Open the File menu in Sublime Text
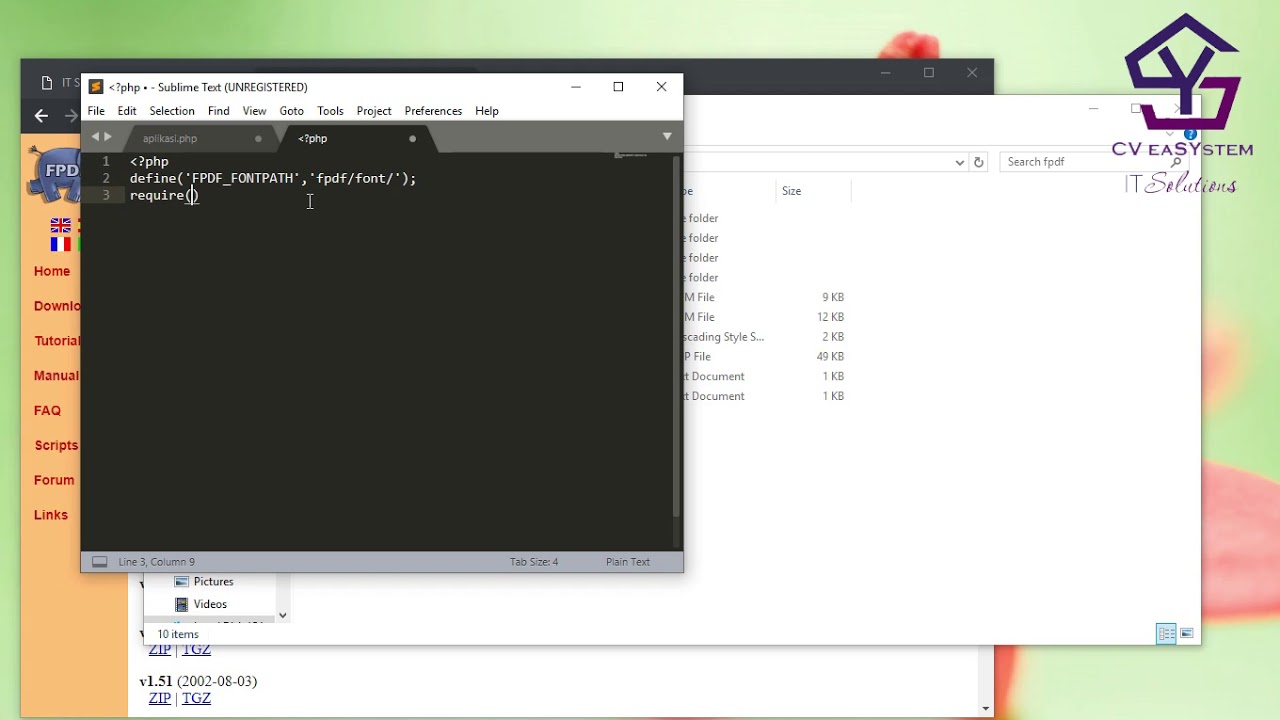The image size is (1280, 720). click(x=96, y=111)
